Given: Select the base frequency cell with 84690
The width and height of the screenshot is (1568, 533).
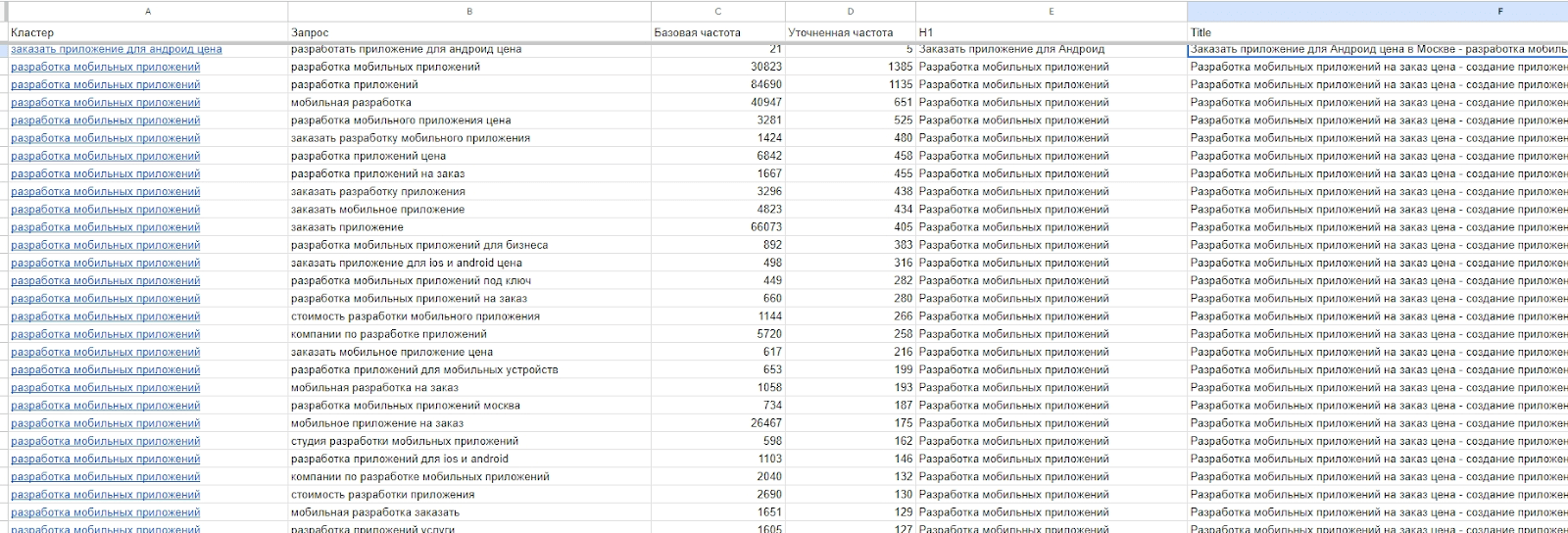Looking at the screenshot, I should pos(717,85).
